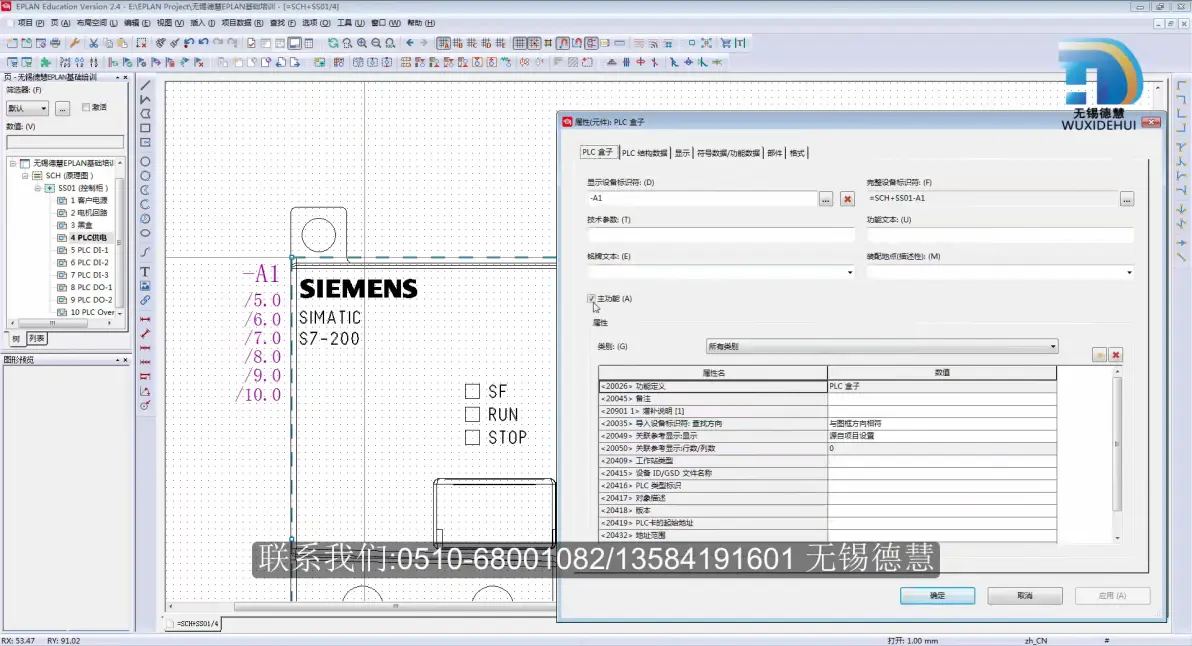Open the 默认 filter dropdown
This screenshot has width=1192, height=646.
pos(27,108)
